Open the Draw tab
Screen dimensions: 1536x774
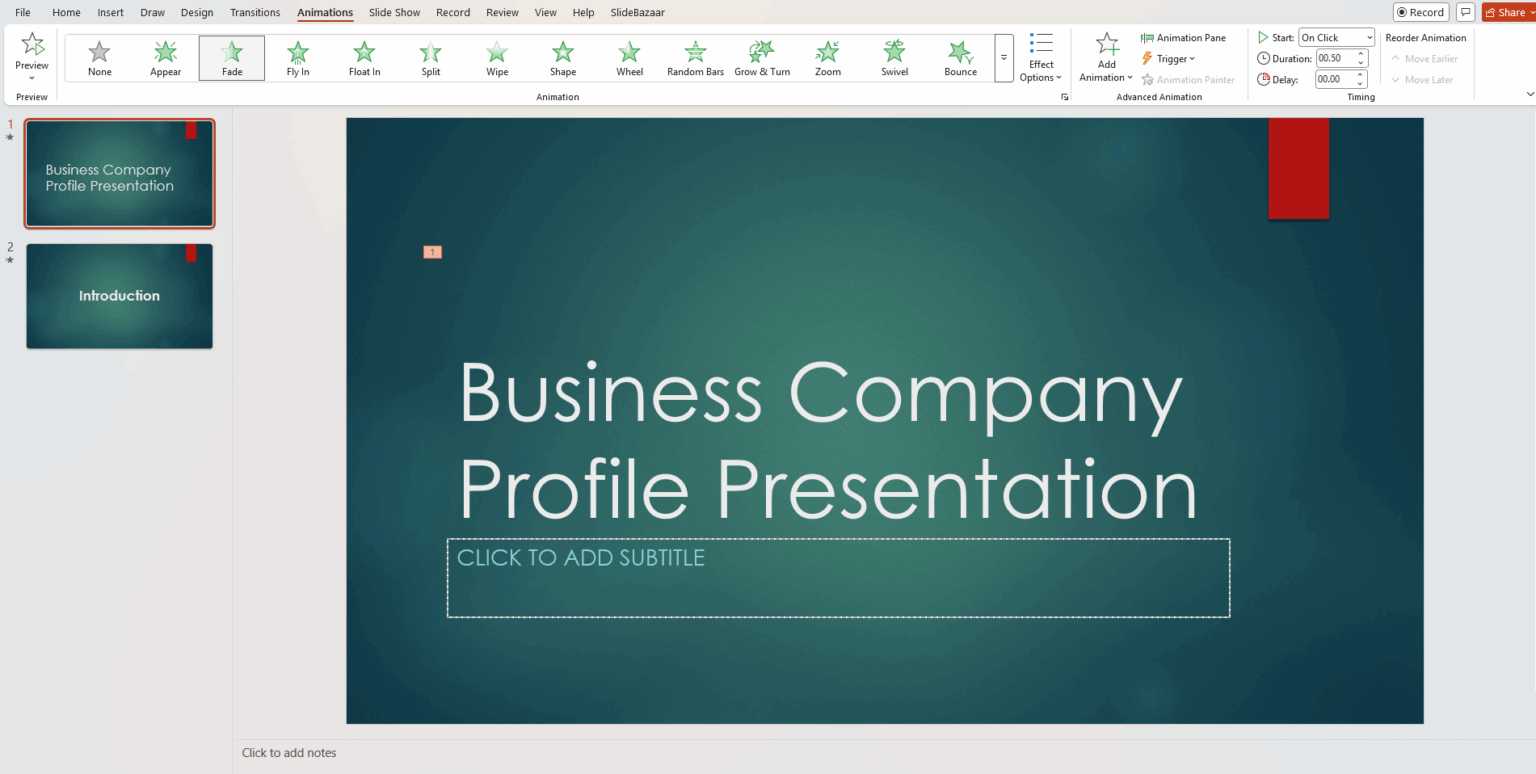(153, 12)
